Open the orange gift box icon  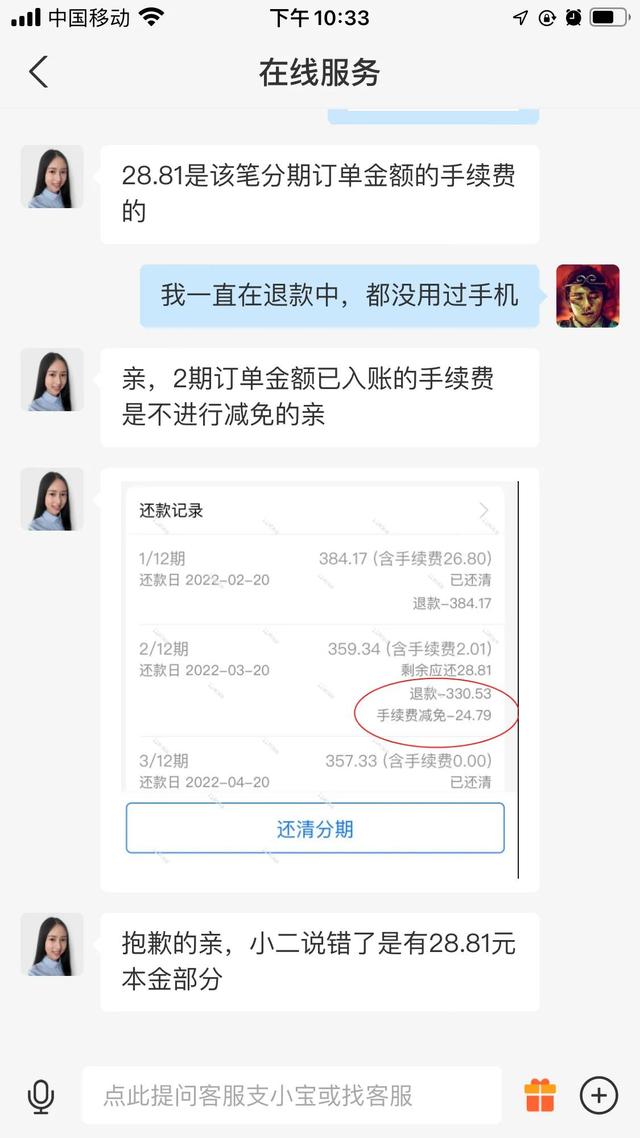click(x=540, y=1095)
